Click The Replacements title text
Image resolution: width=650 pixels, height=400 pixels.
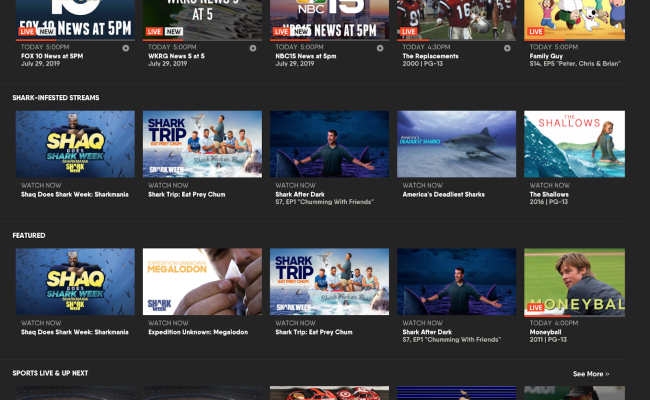point(430,56)
